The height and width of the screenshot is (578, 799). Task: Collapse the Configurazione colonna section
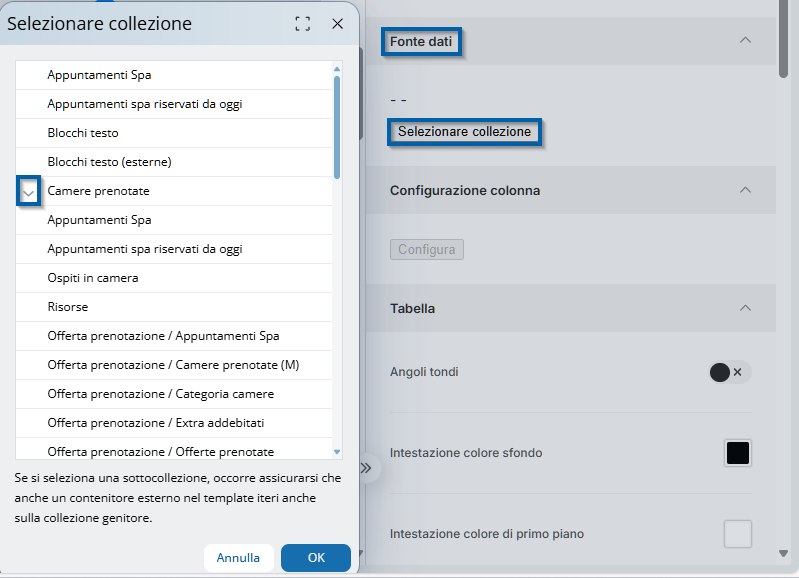coord(744,190)
